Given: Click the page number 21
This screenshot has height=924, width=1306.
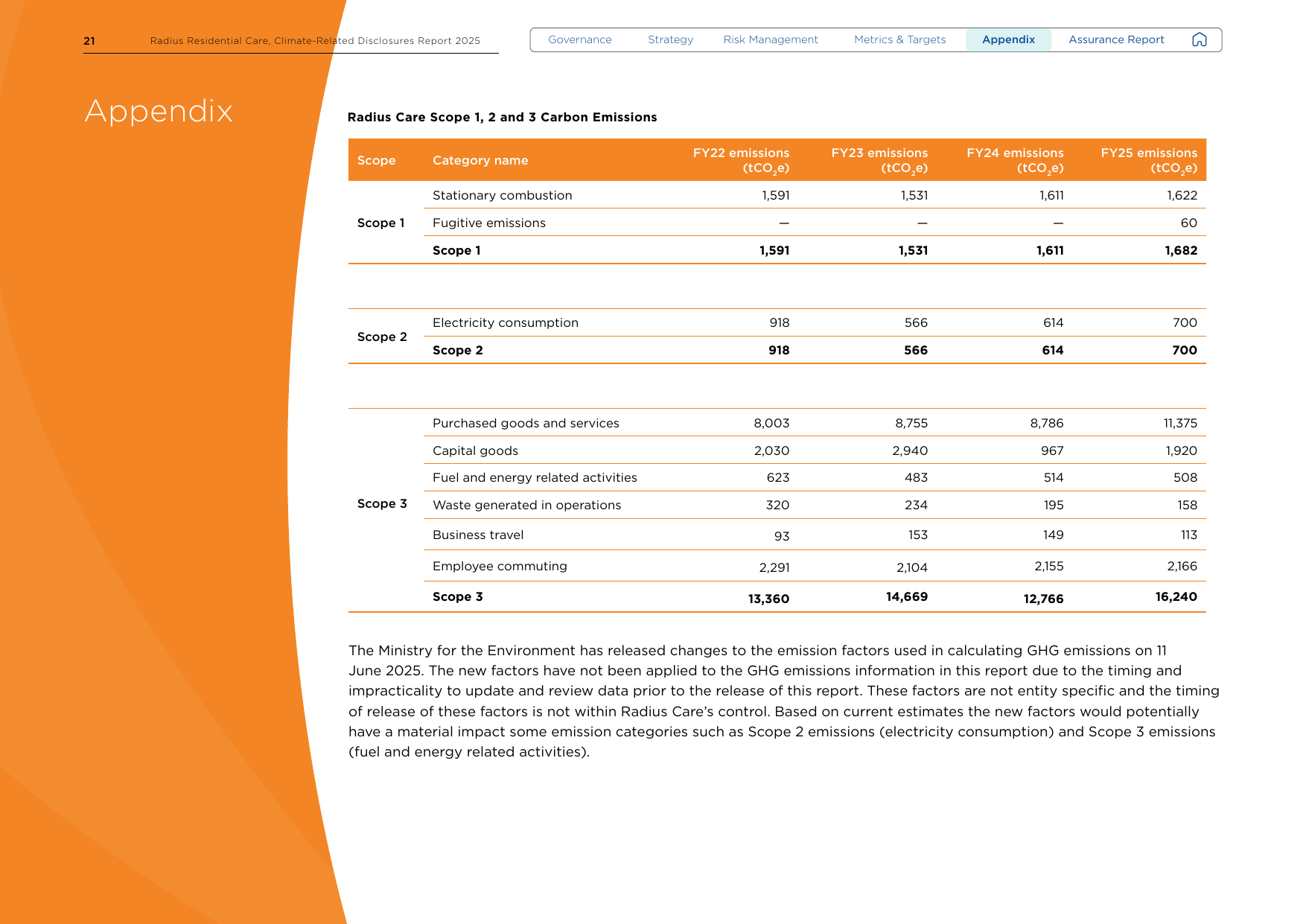Looking at the screenshot, I should tap(89, 41).
